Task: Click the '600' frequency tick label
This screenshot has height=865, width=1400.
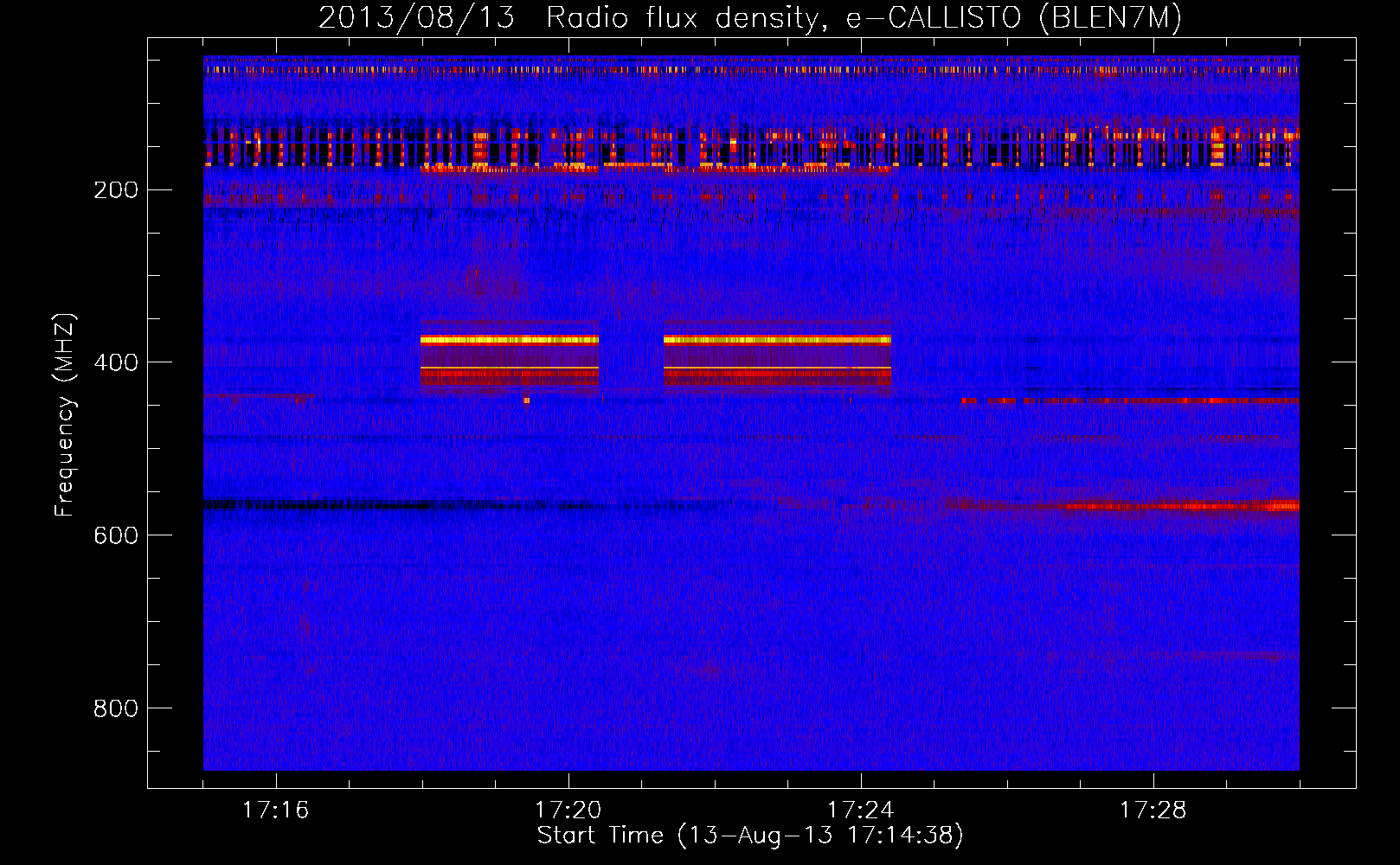Action: (x=116, y=535)
